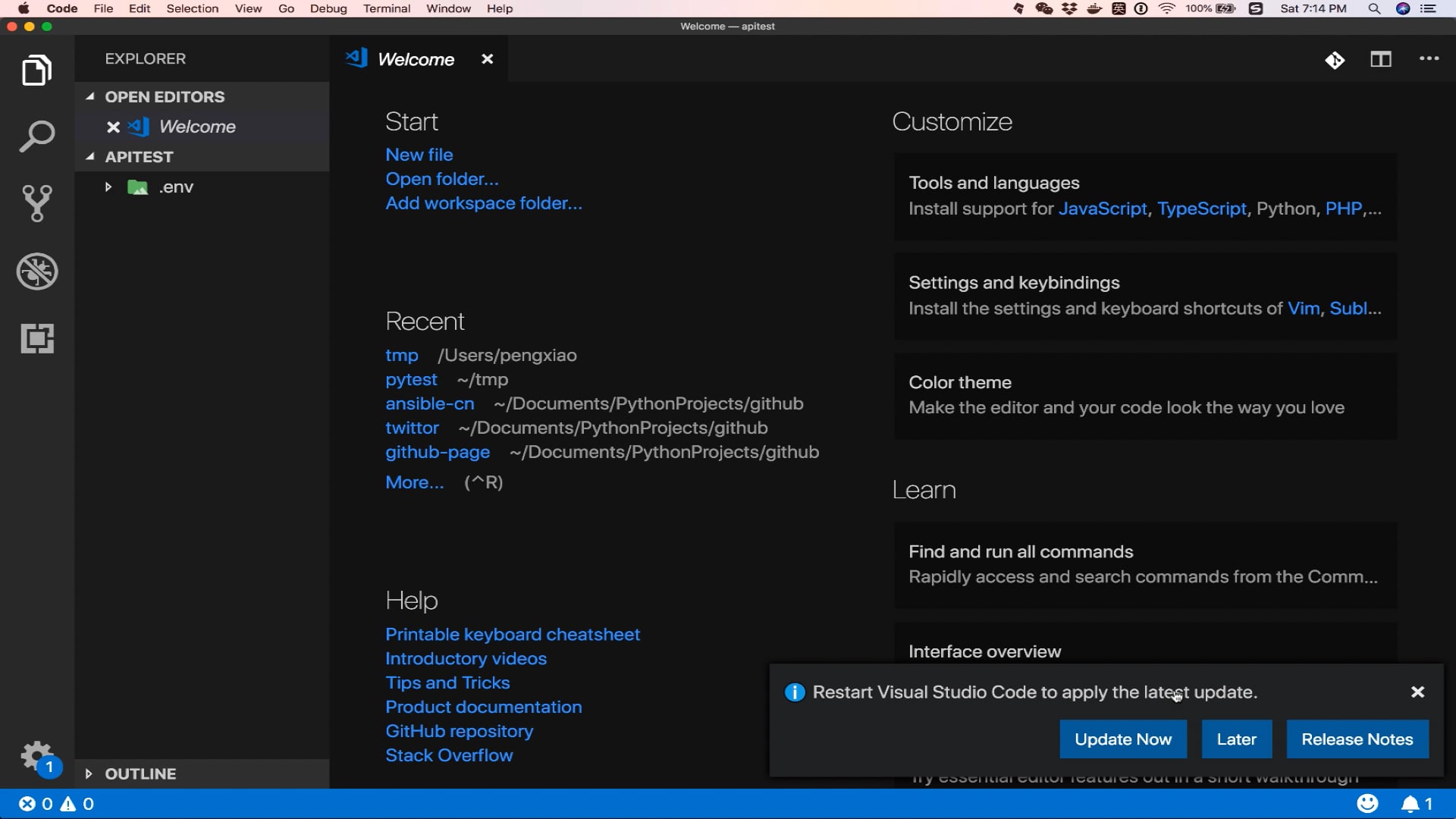Open the Selection menu
Viewport: 1456px width, 819px height.
click(x=192, y=8)
